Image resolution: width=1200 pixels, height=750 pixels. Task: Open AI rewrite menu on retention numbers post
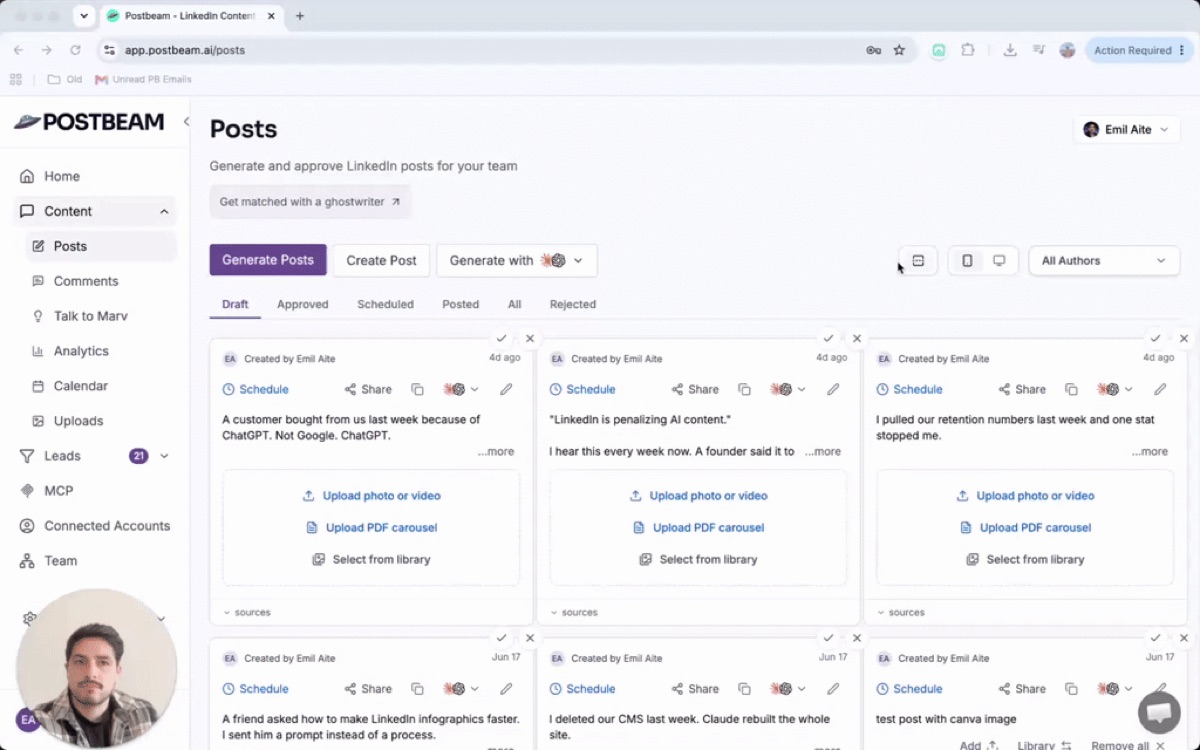tap(1115, 389)
